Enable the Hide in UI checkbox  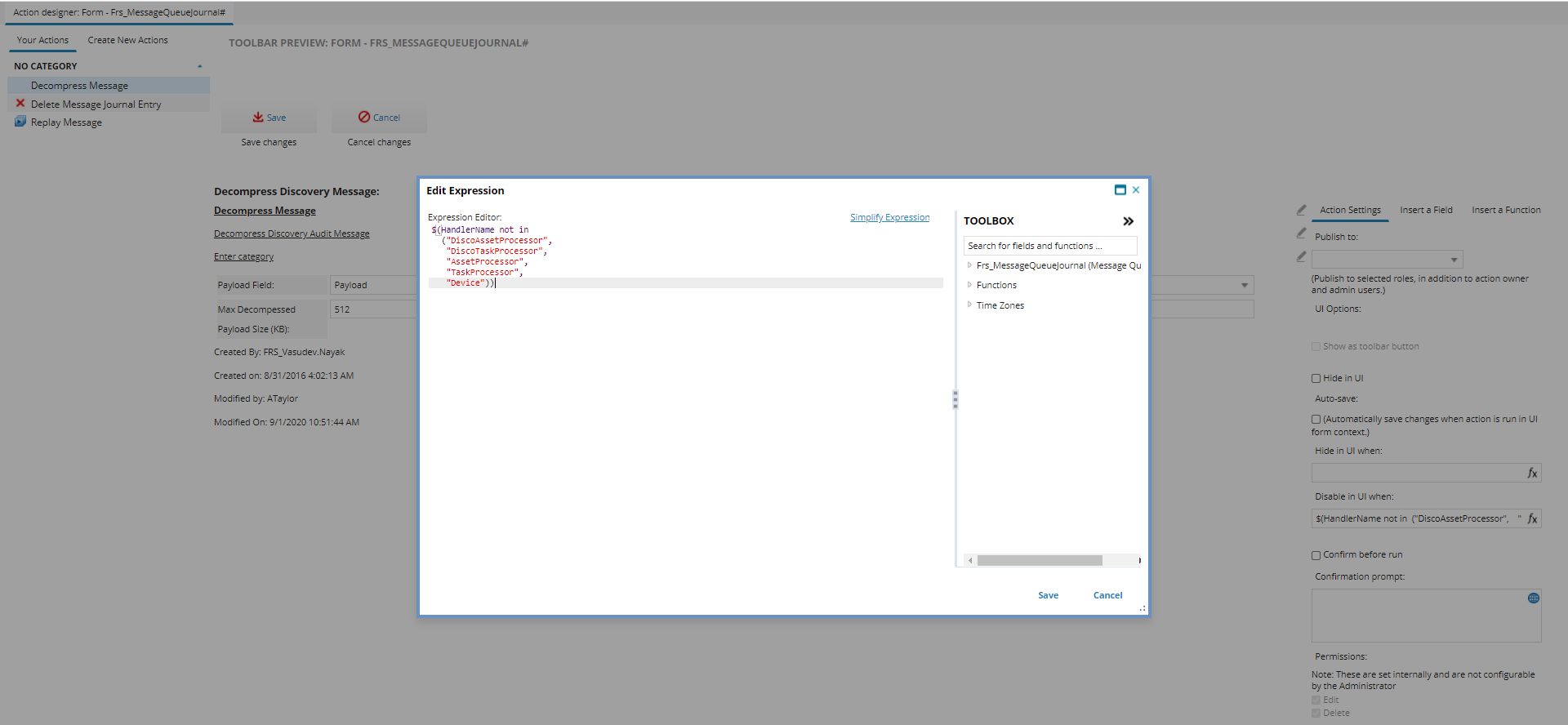pos(1316,379)
